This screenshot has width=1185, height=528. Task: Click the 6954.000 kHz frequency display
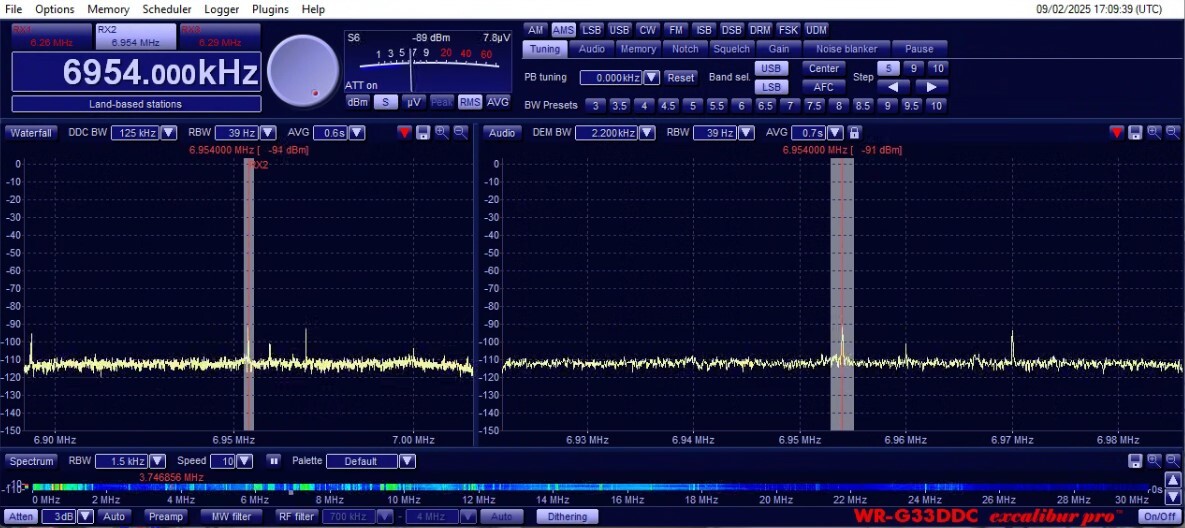[x=137, y=73]
